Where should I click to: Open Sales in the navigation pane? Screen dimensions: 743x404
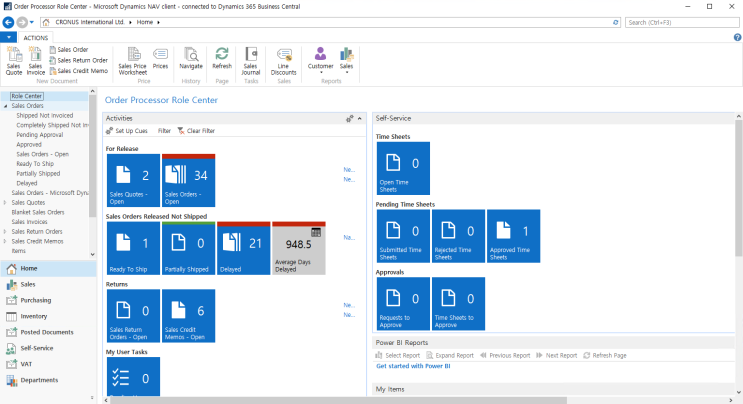(x=48, y=285)
